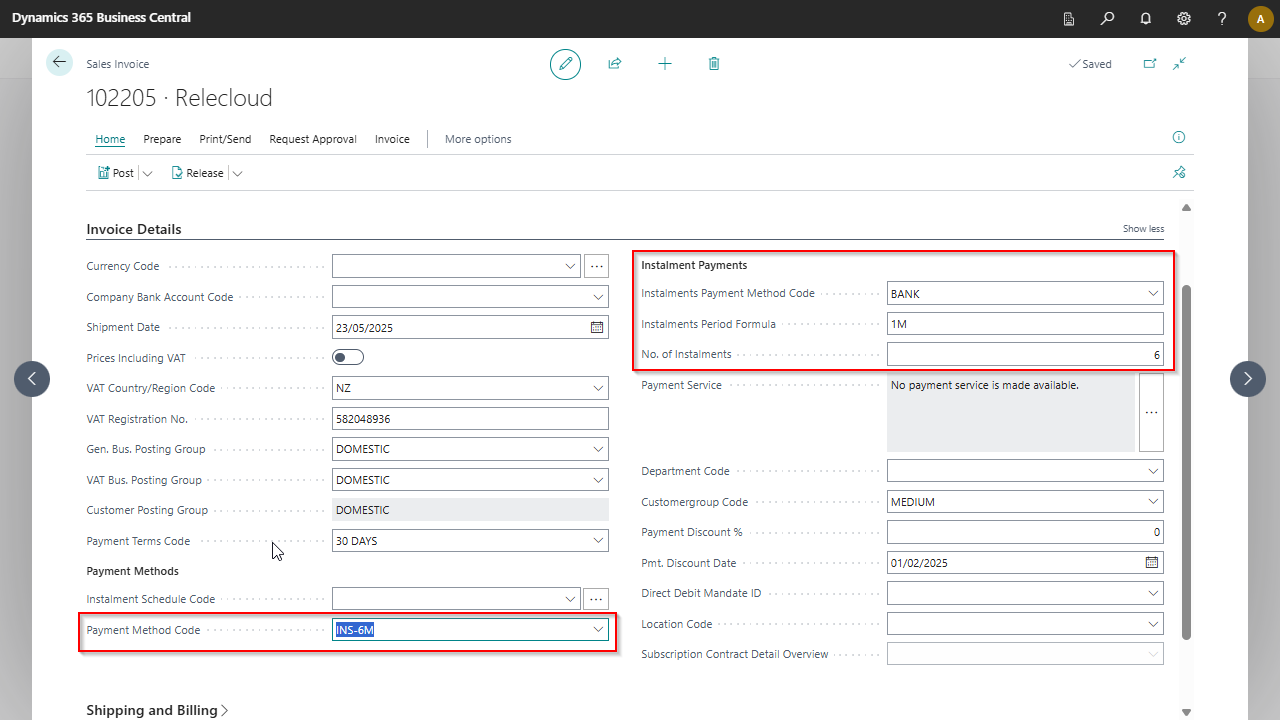Image resolution: width=1280 pixels, height=720 pixels.
Task: Click the Invoice Details section header
Action: click(x=134, y=229)
